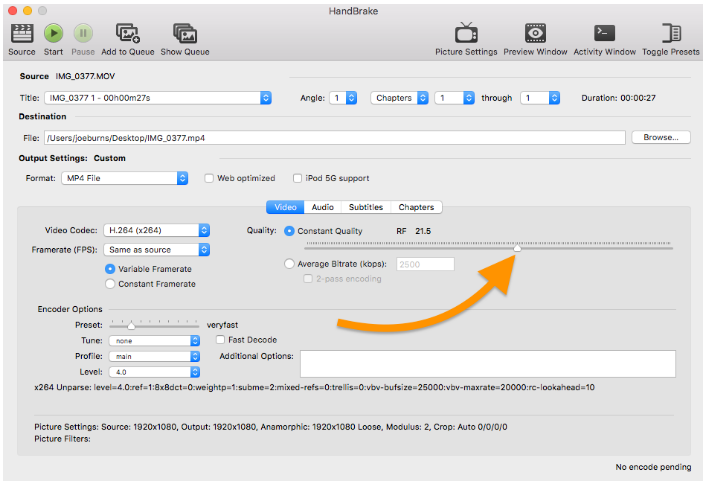Enable iPod 5G support checkbox
The height and width of the screenshot is (483, 705).
point(297,178)
